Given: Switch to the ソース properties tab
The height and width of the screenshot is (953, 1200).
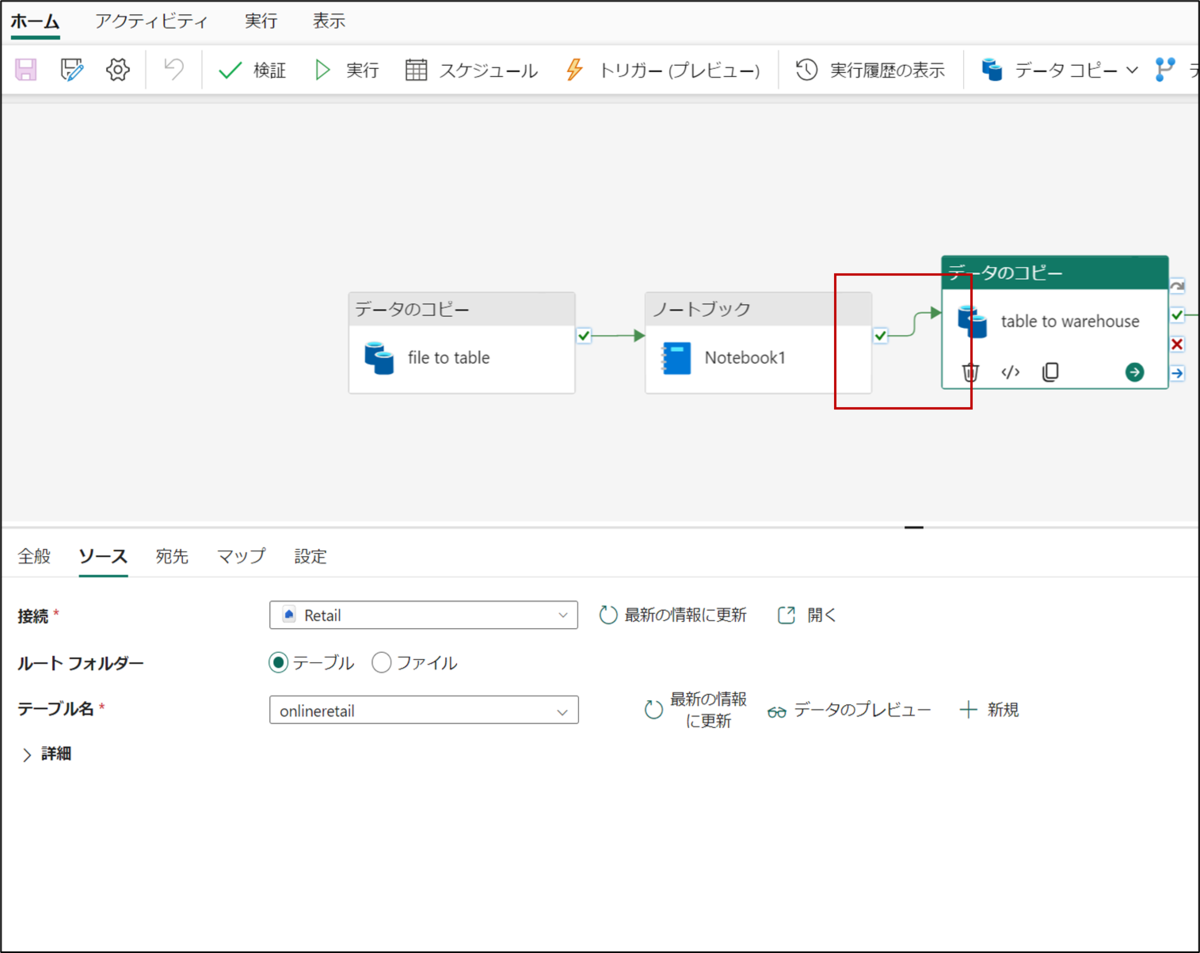Looking at the screenshot, I should 103,556.
